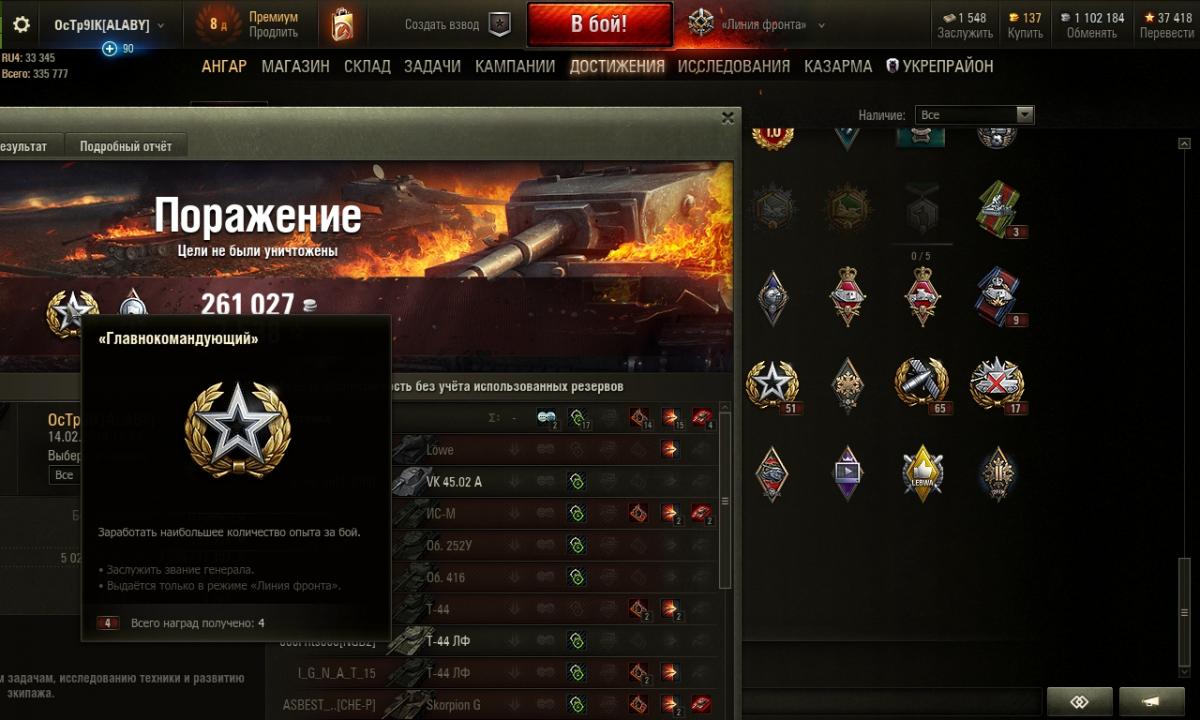Click the purple play-button badge
This screenshot has height=720, width=1200.
pyautogui.click(x=847, y=472)
